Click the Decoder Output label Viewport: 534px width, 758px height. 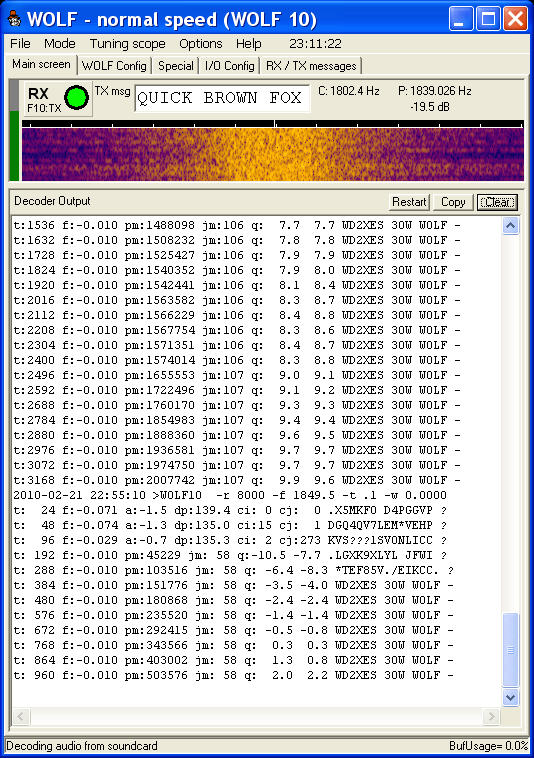52,201
